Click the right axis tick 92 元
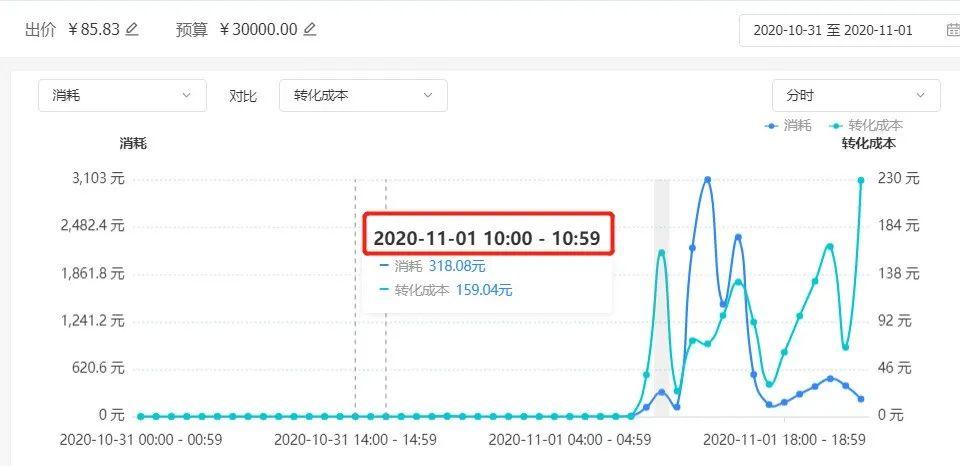 click(x=894, y=320)
